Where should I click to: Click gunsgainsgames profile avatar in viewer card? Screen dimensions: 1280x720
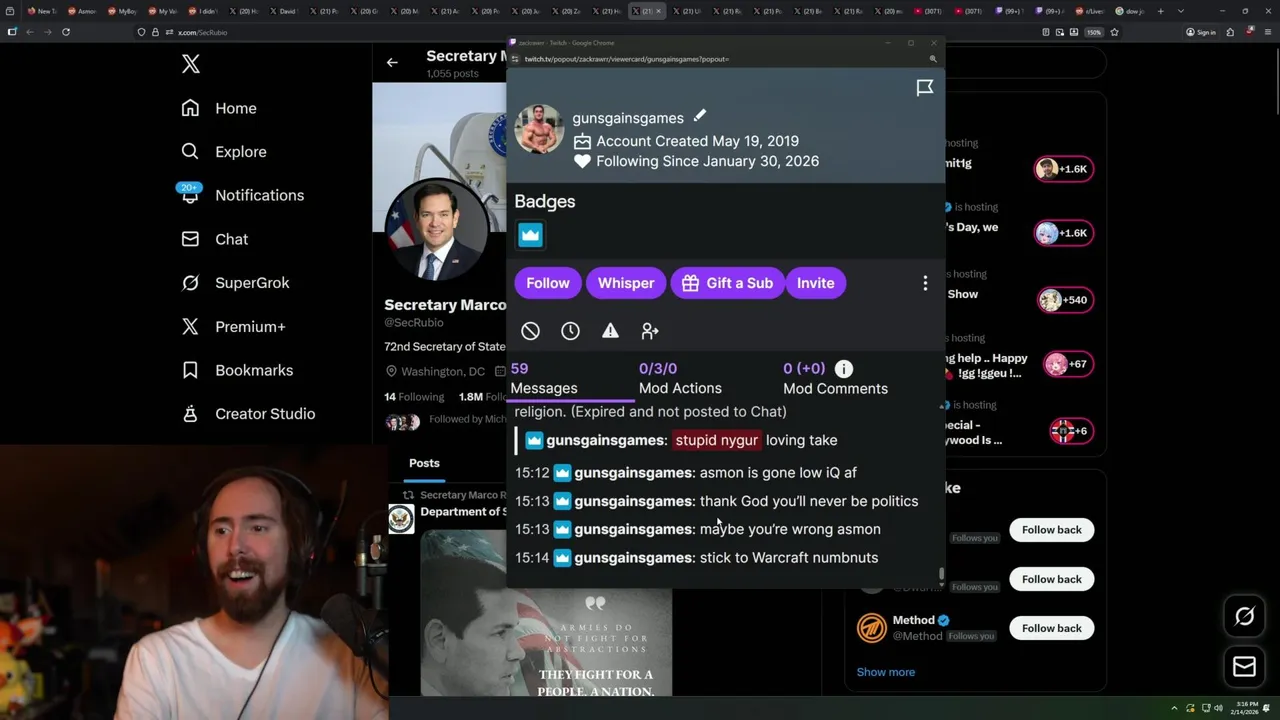(539, 129)
